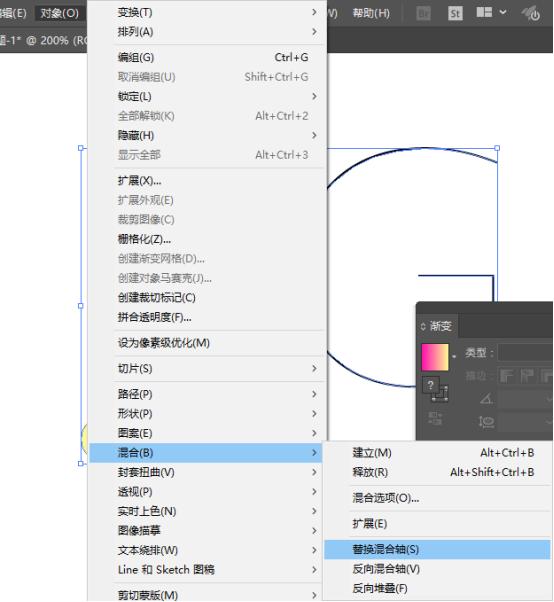Open the 图像描摹 submenu

(x=208, y=531)
